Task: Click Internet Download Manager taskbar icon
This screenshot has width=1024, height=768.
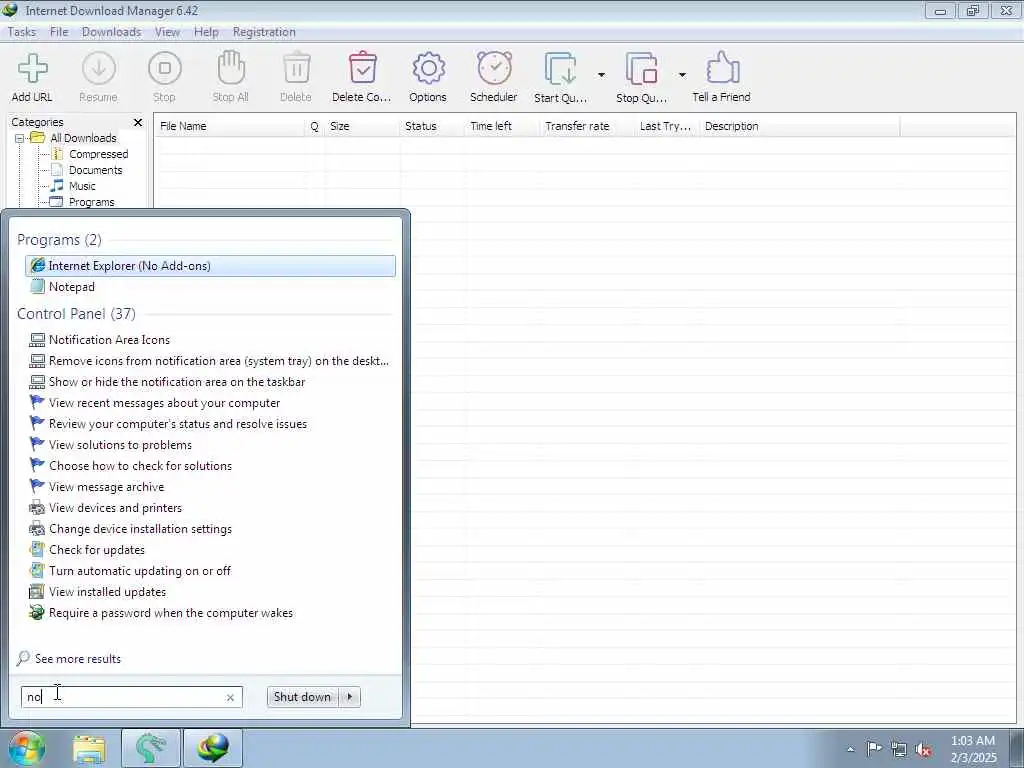Action: click(x=213, y=748)
